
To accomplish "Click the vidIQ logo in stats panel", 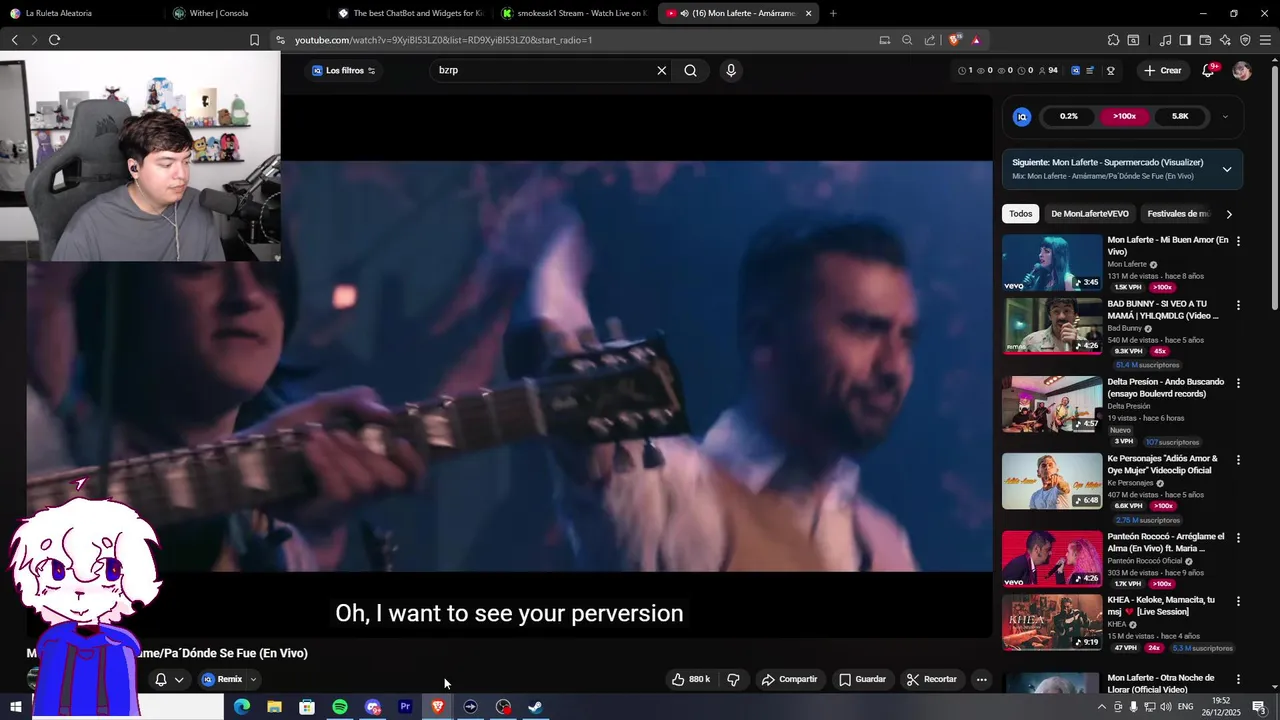I will pyautogui.click(x=1022, y=117).
